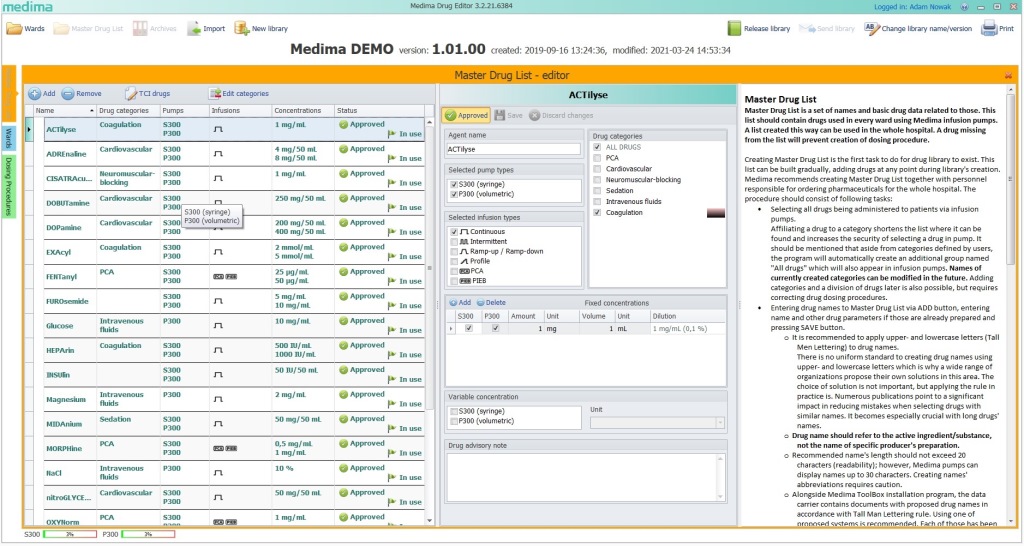This screenshot has height=546, width=1024.
Task: Expand the fixed concentration row arrow
Action: click(451, 329)
